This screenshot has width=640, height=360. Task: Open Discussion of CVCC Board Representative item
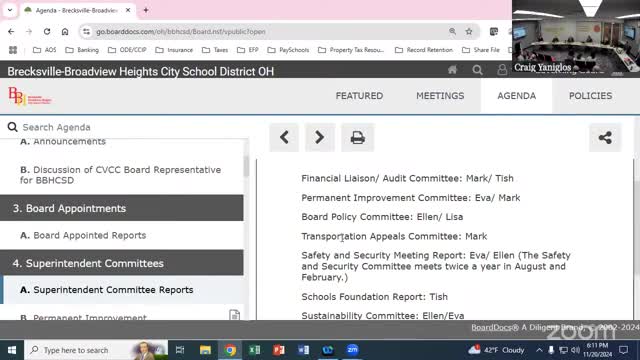(122, 175)
